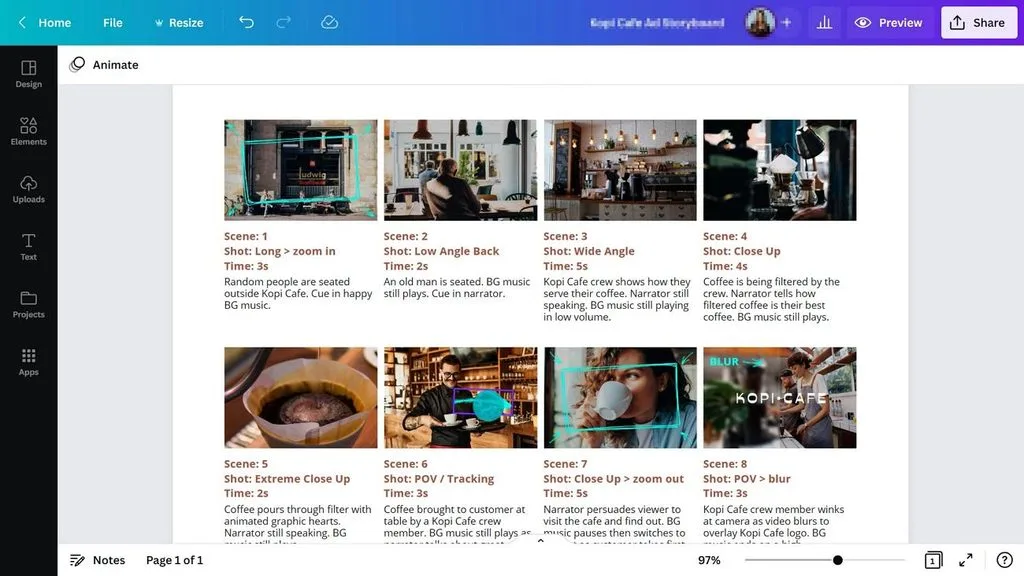Open the Text sidebar tab
The height and width of the screenshot is (576, 1024).
click(29, 246)
